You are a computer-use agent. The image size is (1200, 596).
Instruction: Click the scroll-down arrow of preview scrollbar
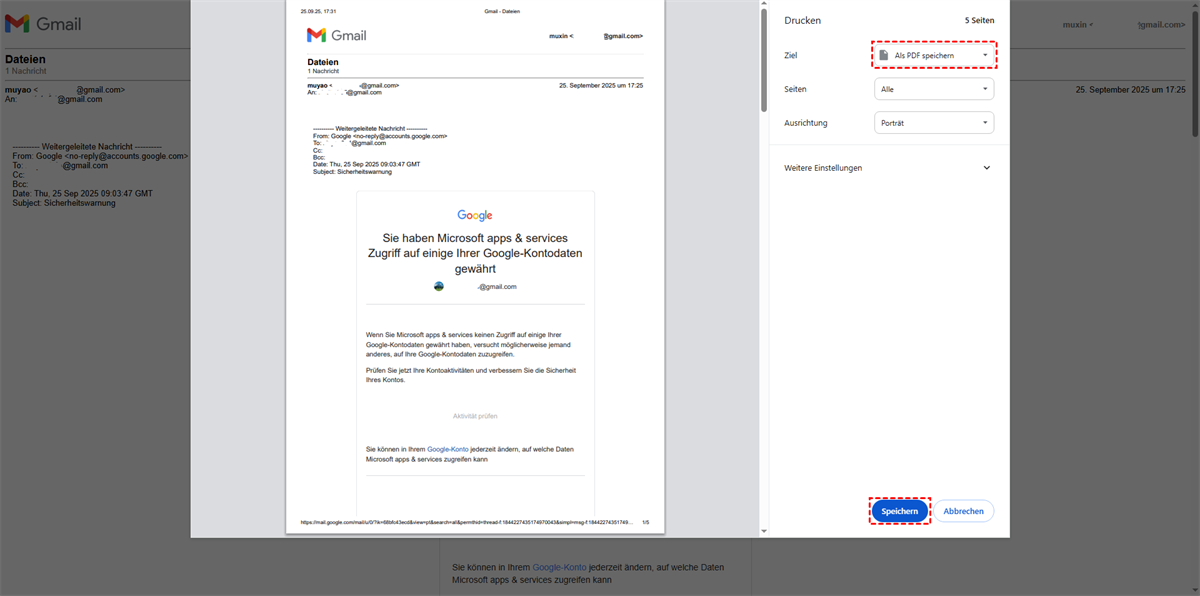coord(764,532)
